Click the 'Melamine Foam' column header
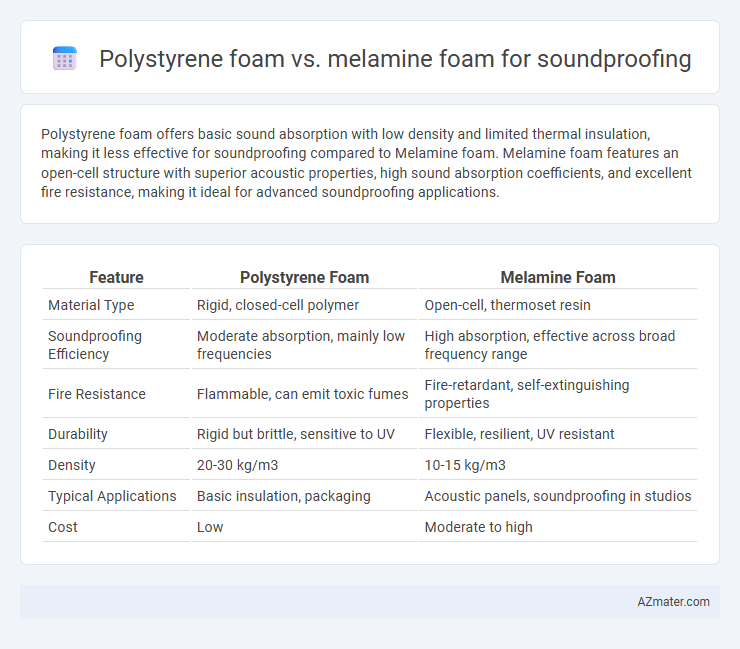The width and height of the screenshot is (740, 649). 558,278
